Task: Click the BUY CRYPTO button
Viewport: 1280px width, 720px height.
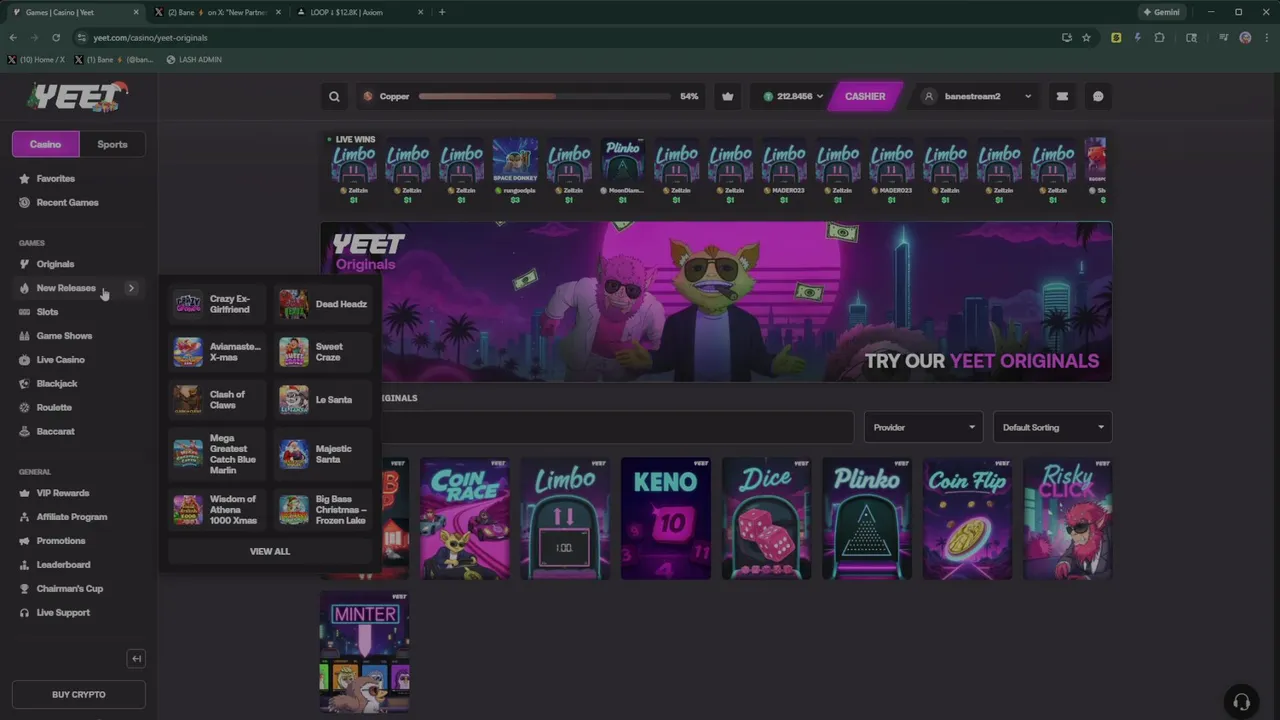Action: point(79,694)
